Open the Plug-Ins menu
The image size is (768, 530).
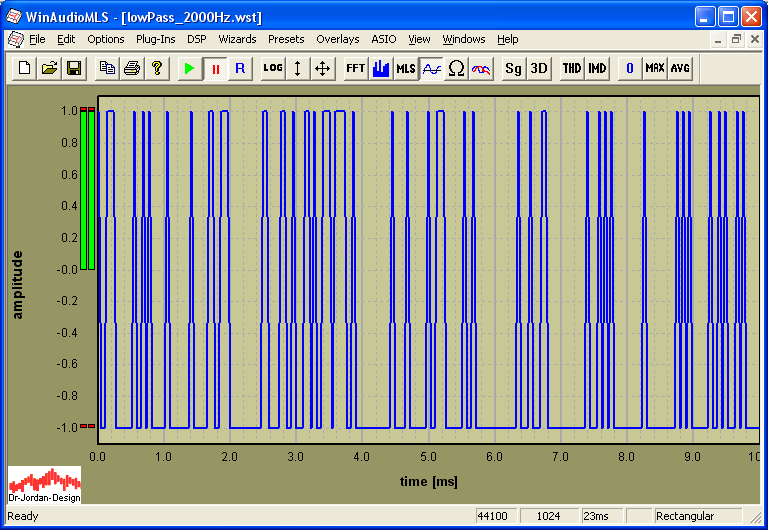click(155, 39)
